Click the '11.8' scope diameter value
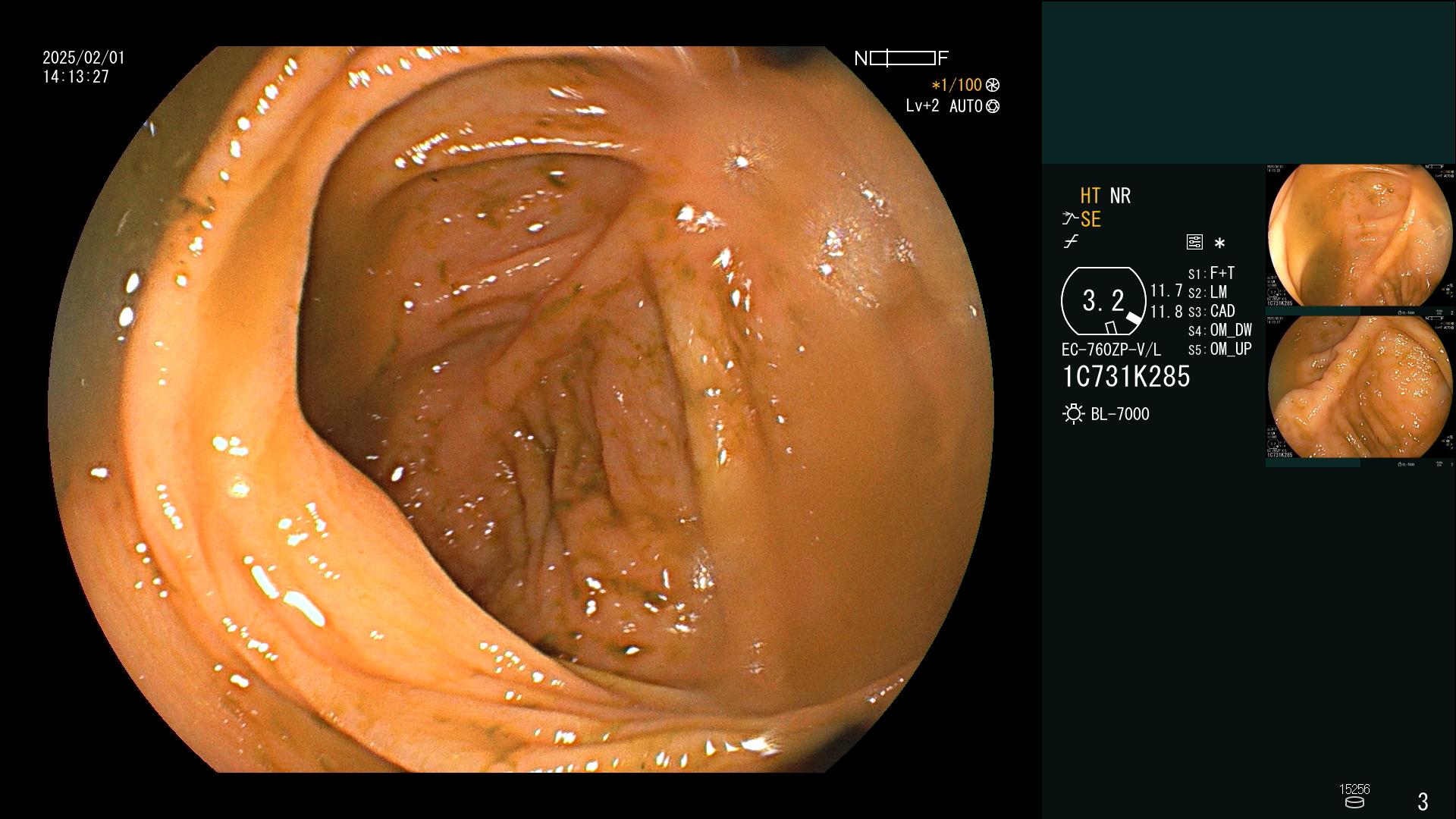Screen dimensions: 1456x819 pos(1166,312)
